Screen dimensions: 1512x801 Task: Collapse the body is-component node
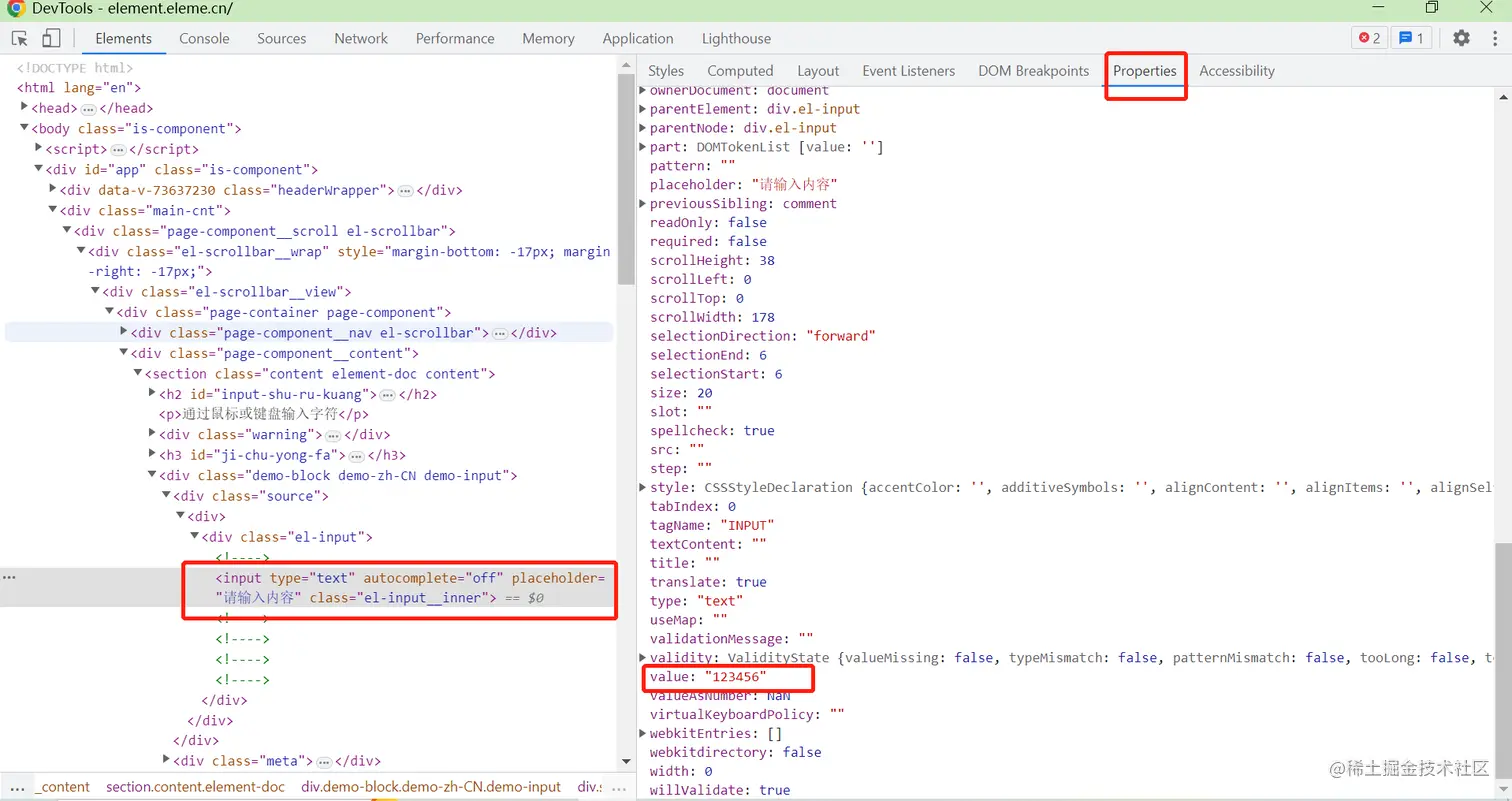(25, 128)
